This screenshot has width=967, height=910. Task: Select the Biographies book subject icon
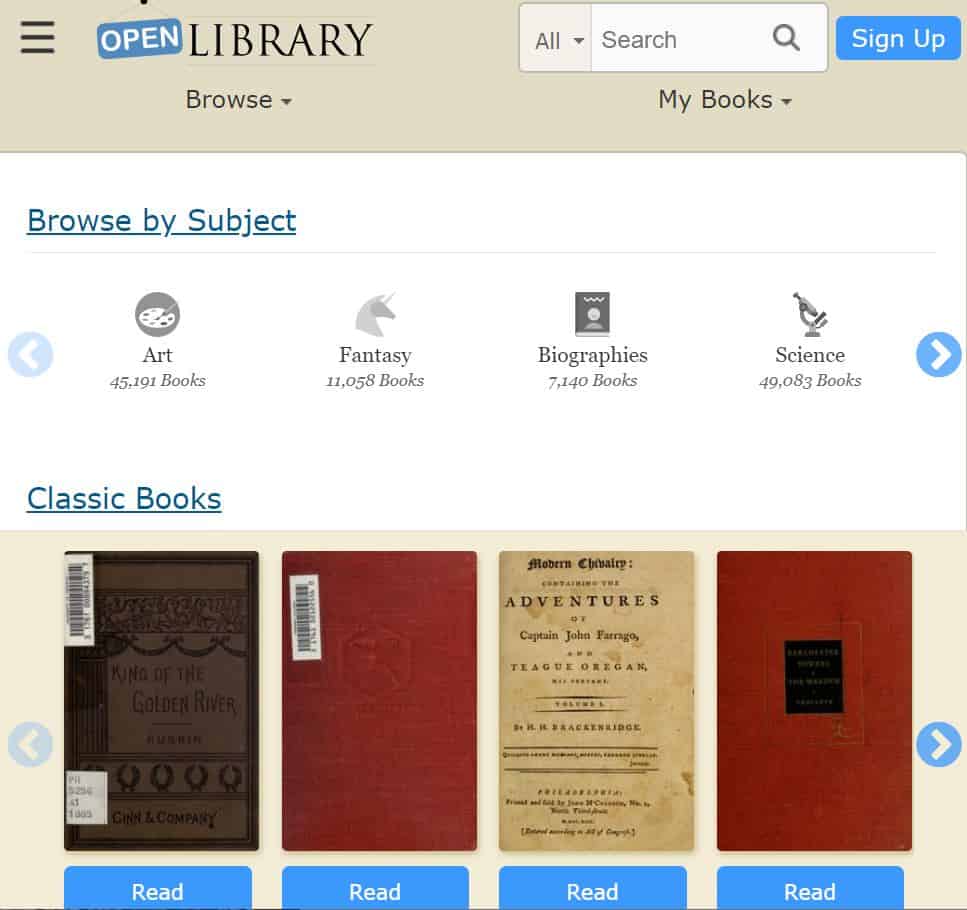[593, 314]
